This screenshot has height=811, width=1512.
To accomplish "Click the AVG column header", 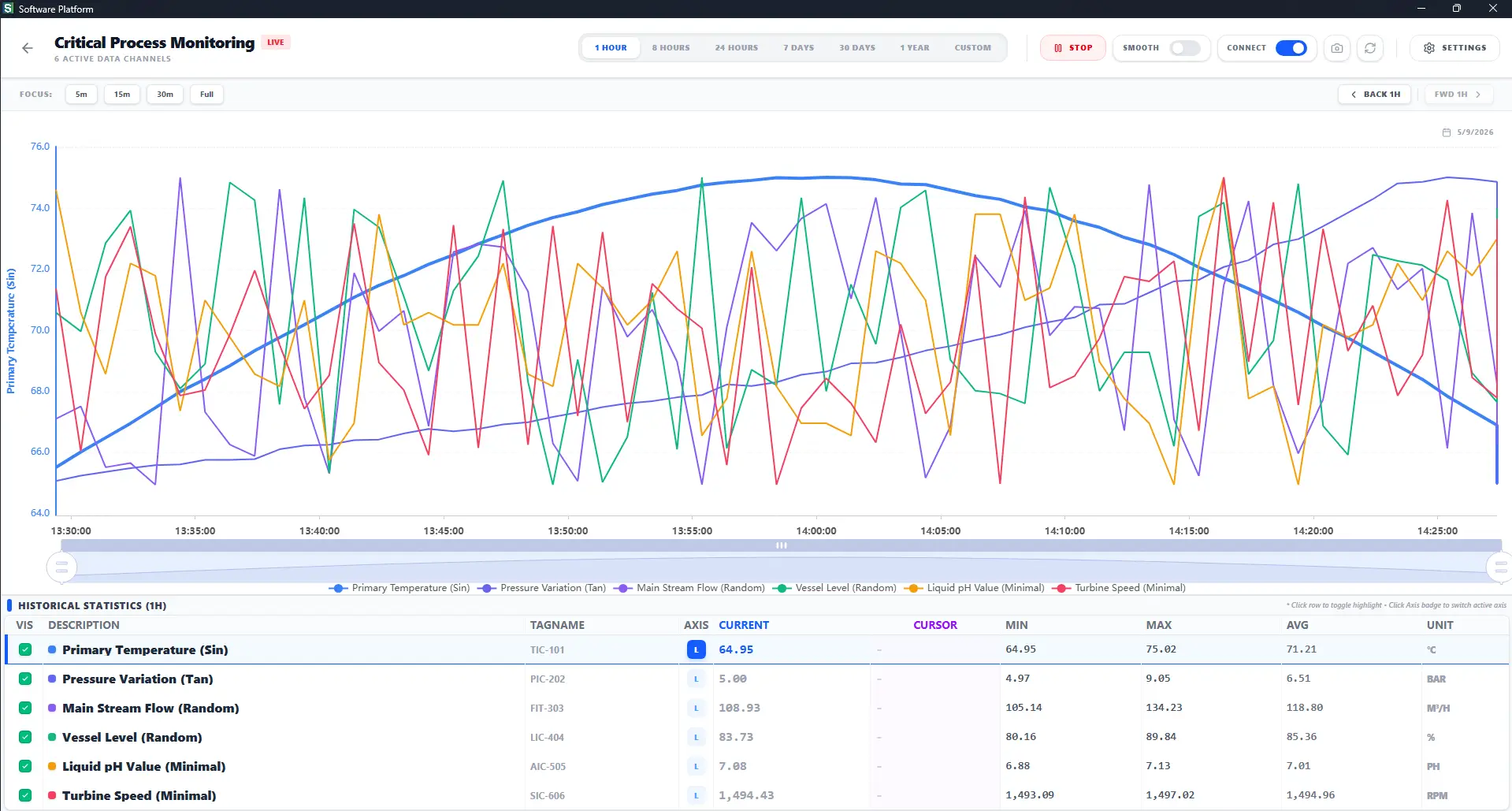I will (1297, 625).
